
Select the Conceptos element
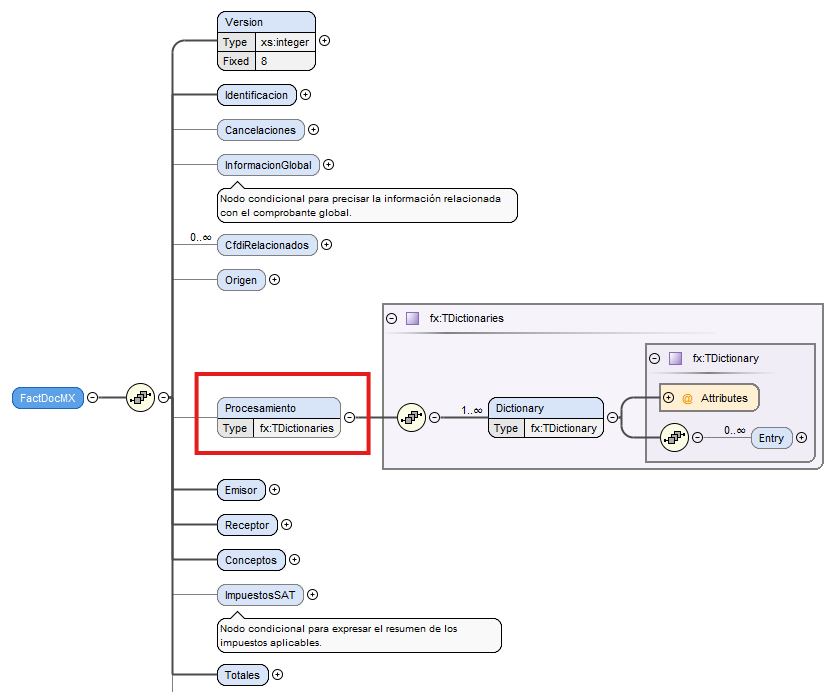point(250,560)
